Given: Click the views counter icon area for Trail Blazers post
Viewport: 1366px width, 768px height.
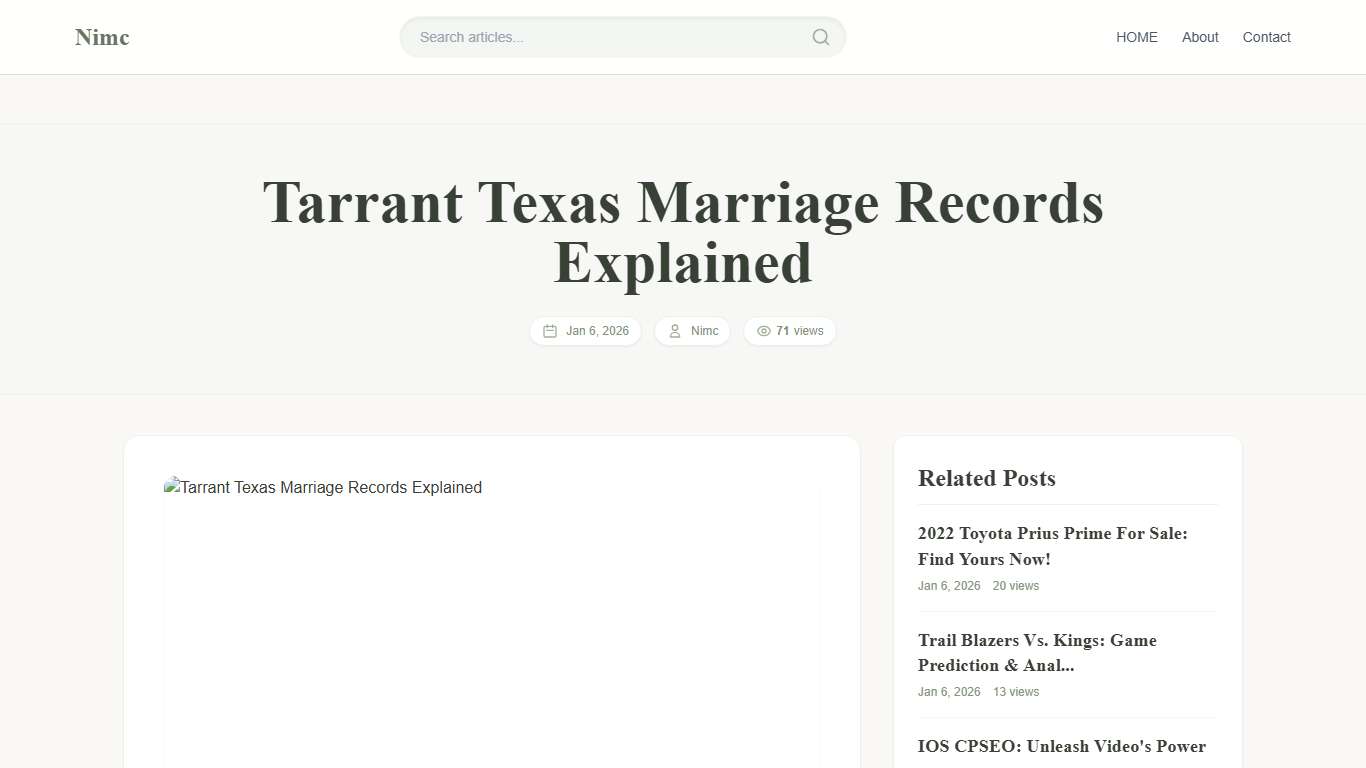Looking at the screenshot, I should click(1015, 692).
